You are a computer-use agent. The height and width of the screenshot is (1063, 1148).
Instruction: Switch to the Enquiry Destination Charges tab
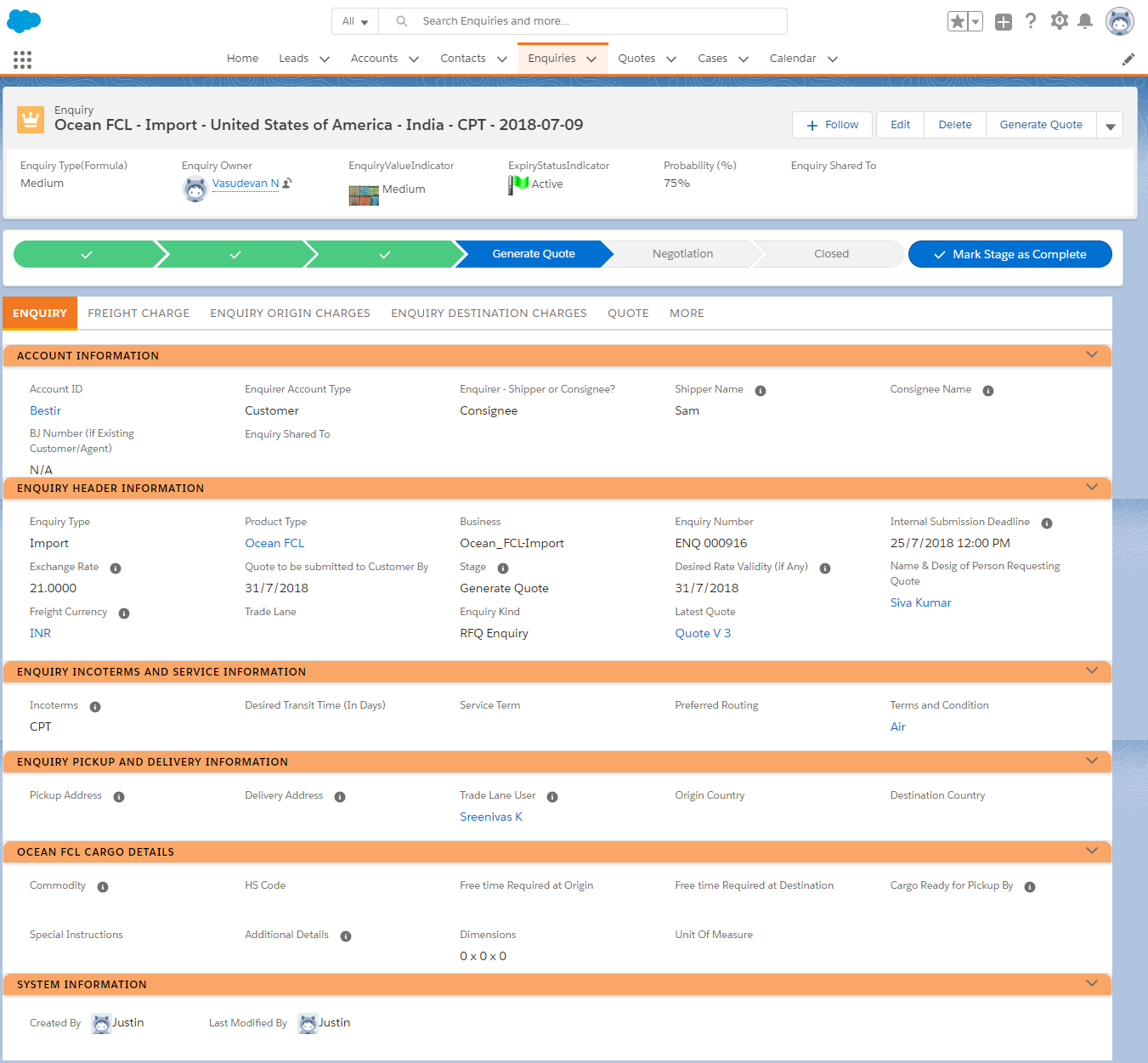489,314
